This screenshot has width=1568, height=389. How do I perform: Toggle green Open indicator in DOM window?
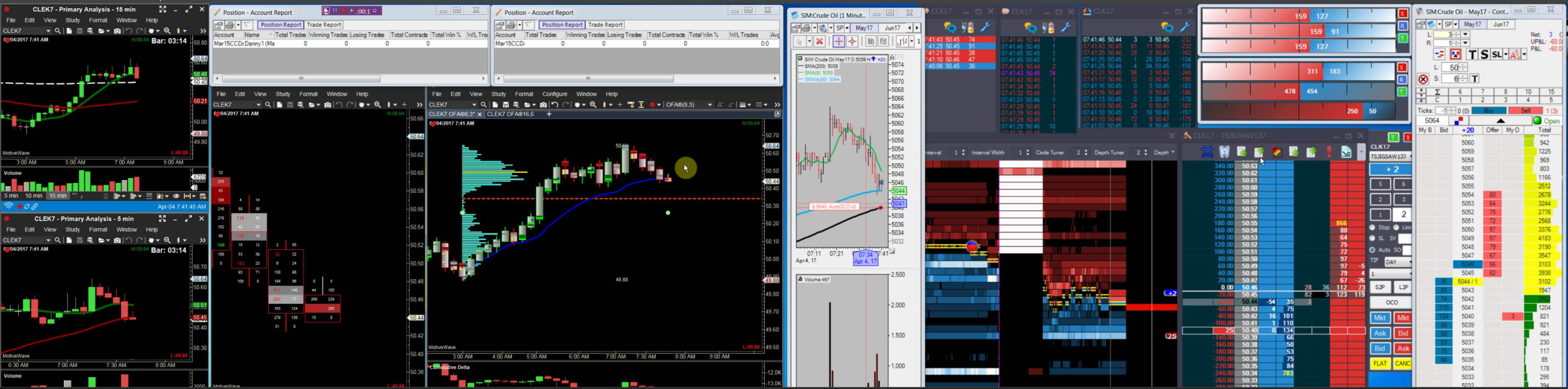[x=1538, y=121]
